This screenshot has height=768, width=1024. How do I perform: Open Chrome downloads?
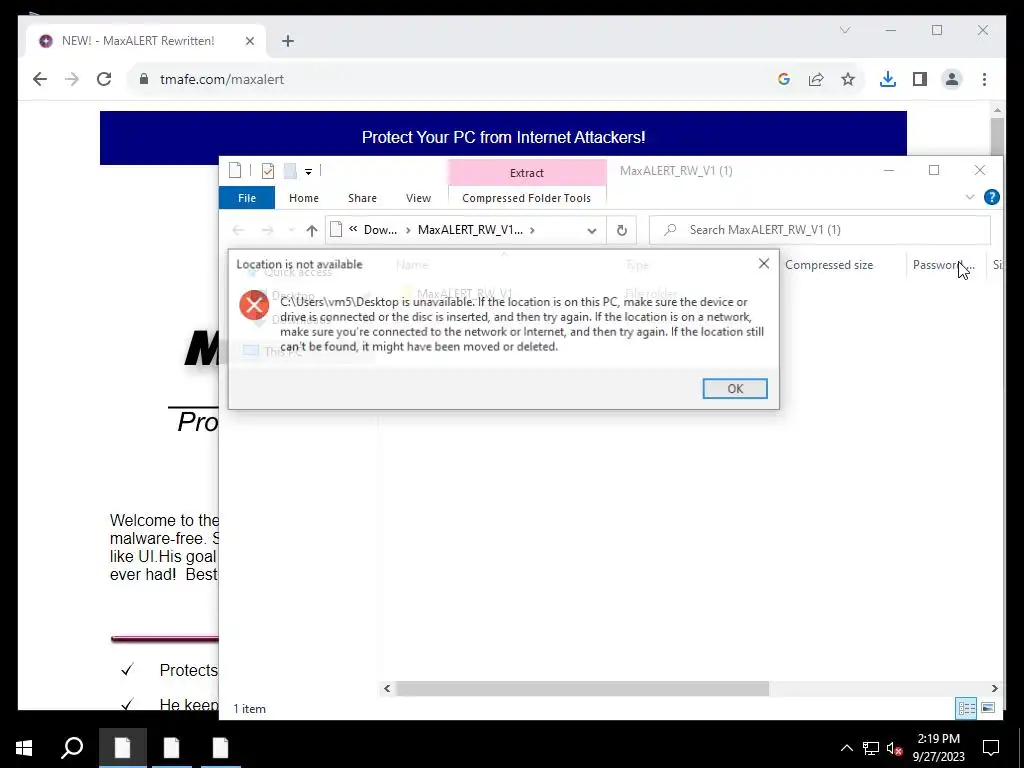pos(888,79)
